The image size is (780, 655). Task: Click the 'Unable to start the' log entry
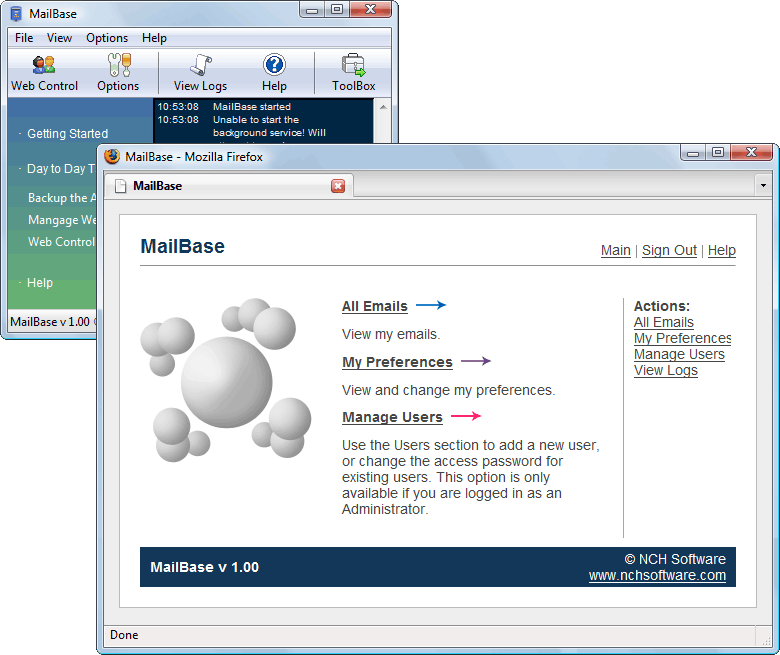256,120
